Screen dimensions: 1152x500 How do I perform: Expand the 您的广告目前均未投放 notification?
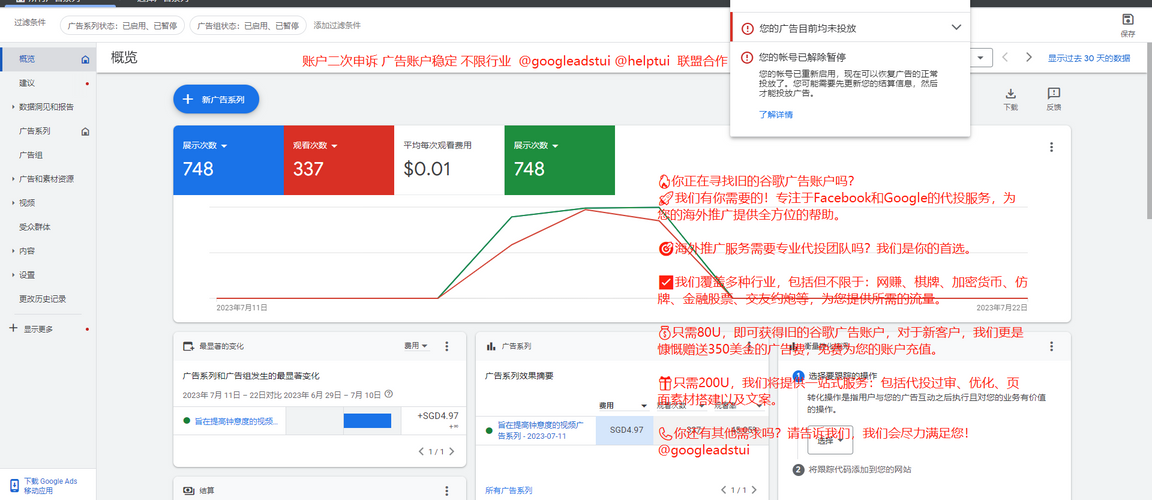[956, 28]
